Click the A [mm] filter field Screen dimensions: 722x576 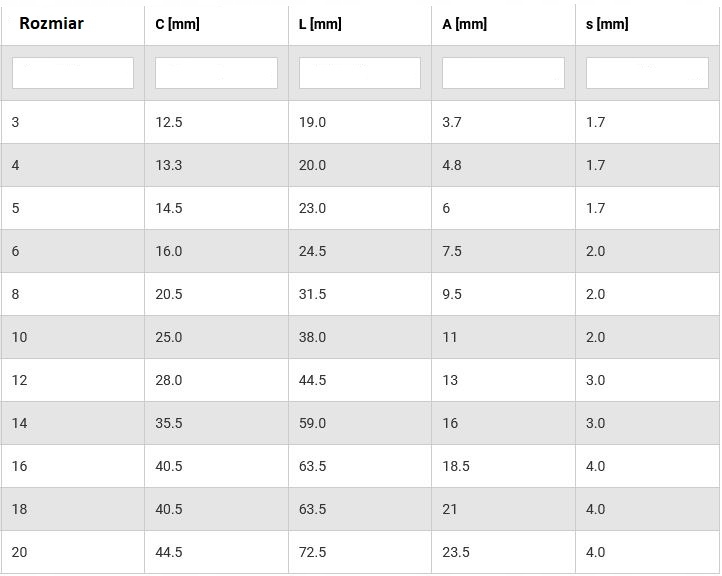click(503, 73)
